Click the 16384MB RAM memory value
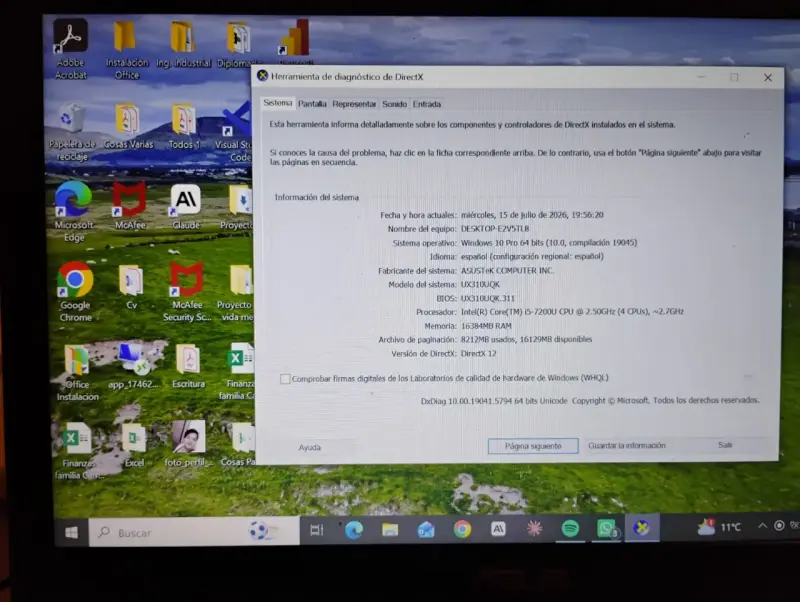The image size is (800, 602). coord(486,326)
